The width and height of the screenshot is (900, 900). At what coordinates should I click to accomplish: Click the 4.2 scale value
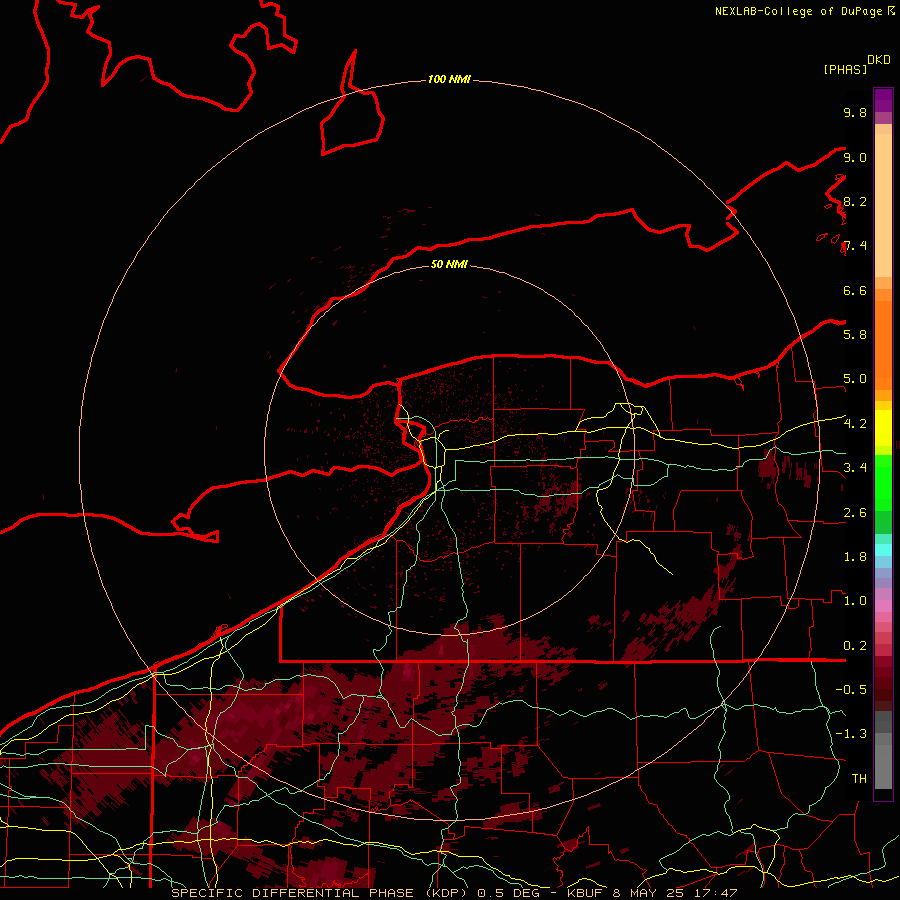pos(855,424)
